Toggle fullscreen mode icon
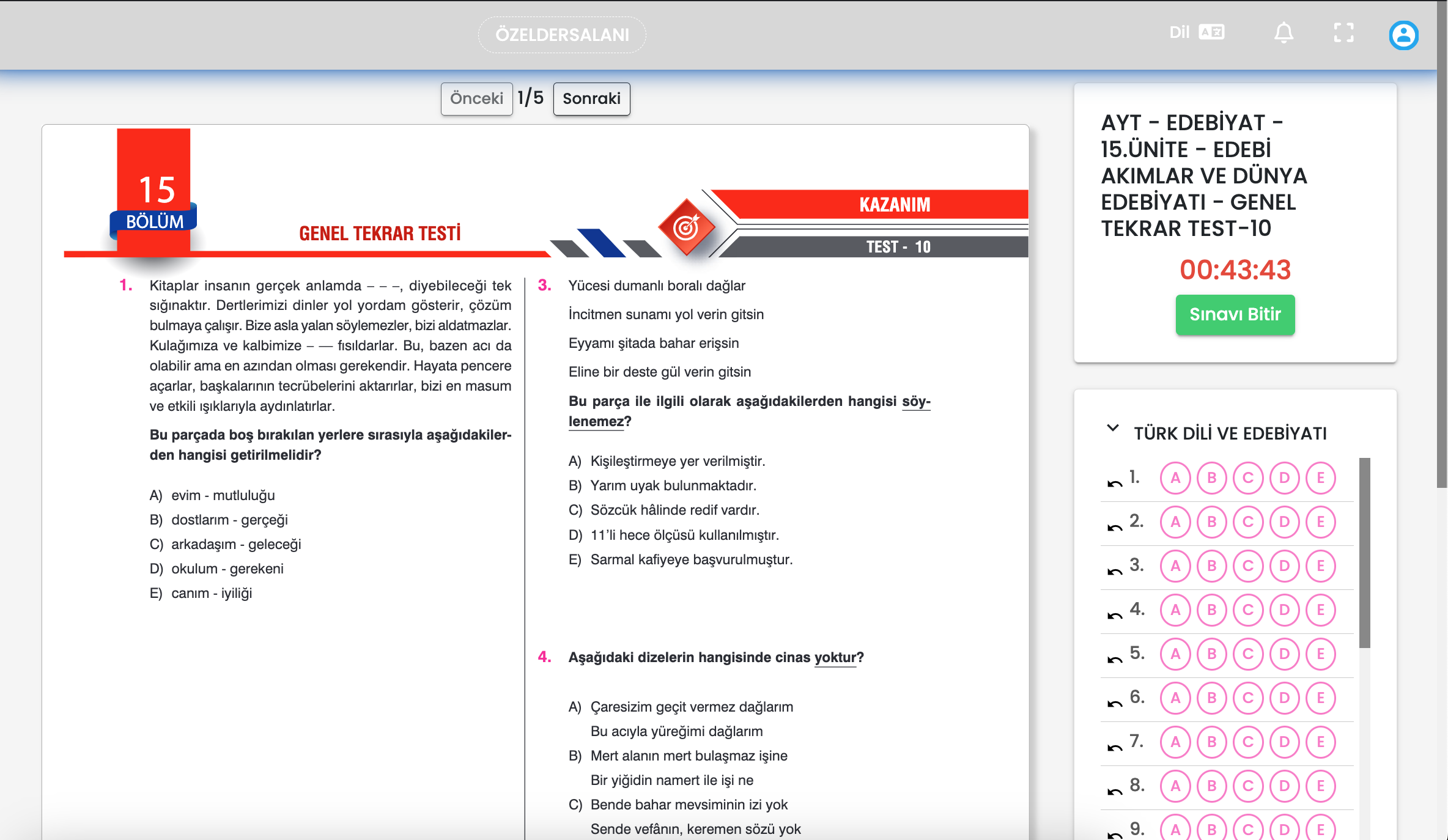Screen dimensions: 1448x840 pyautogui.click(x=1343, y=33)
